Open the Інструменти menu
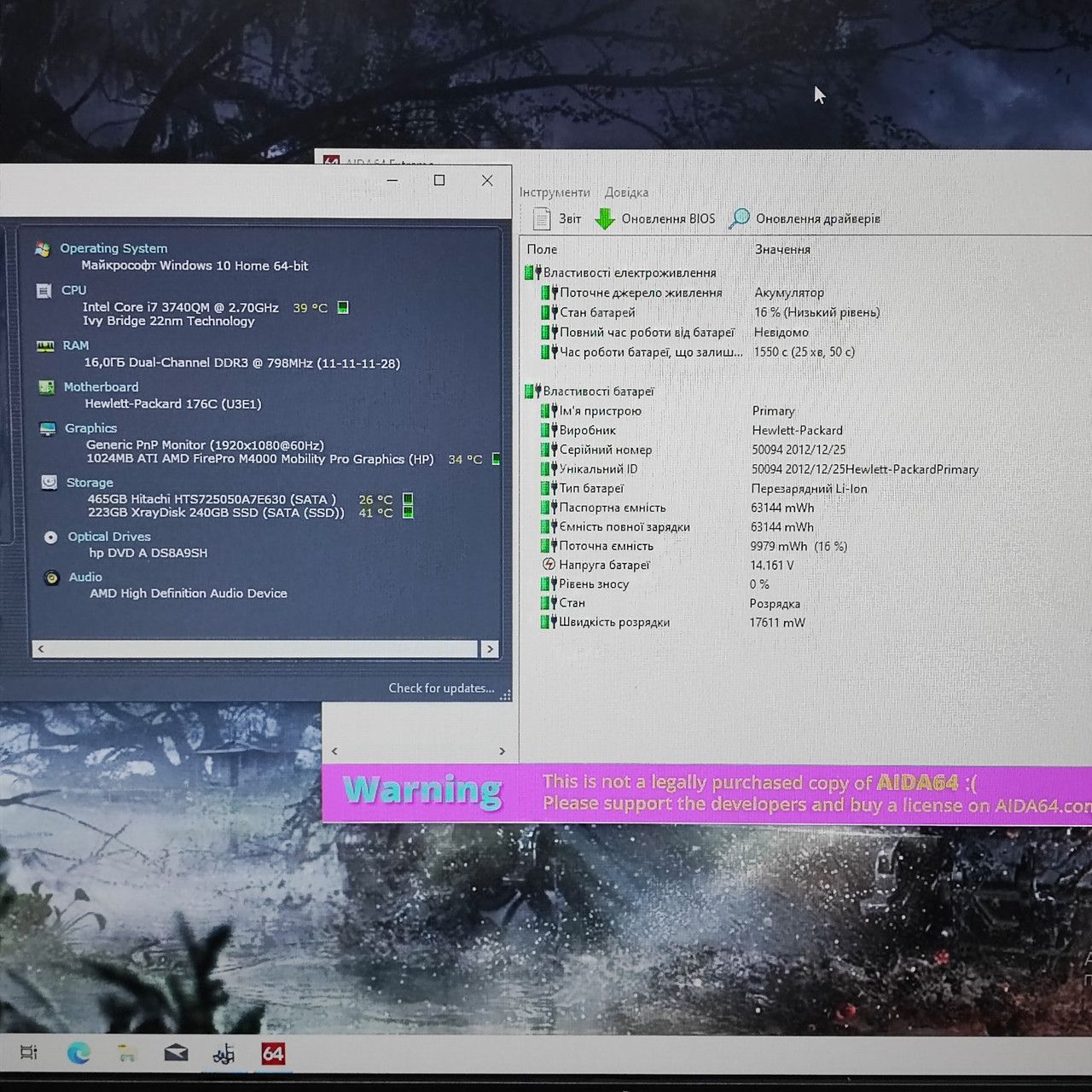1092x1092 pixels. tap(555, 193)
